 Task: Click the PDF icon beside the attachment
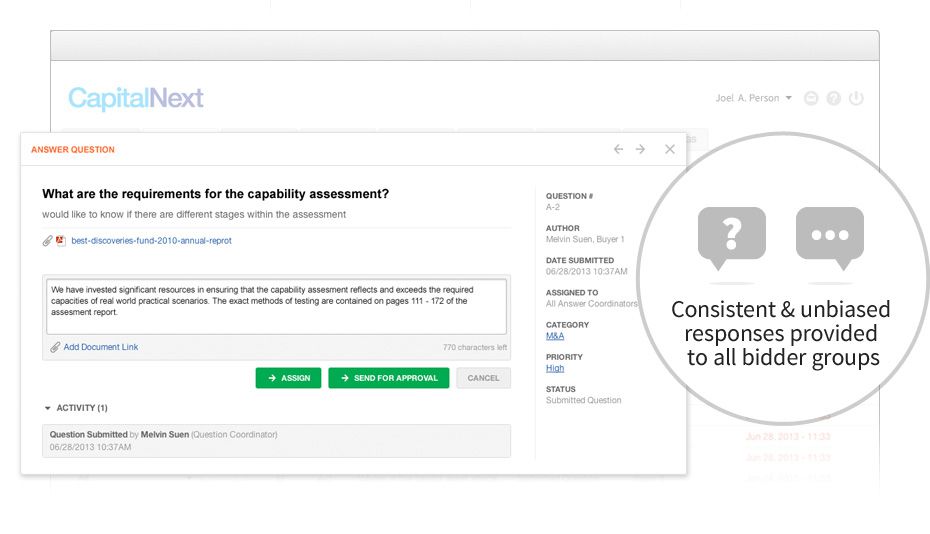[61, 241]
